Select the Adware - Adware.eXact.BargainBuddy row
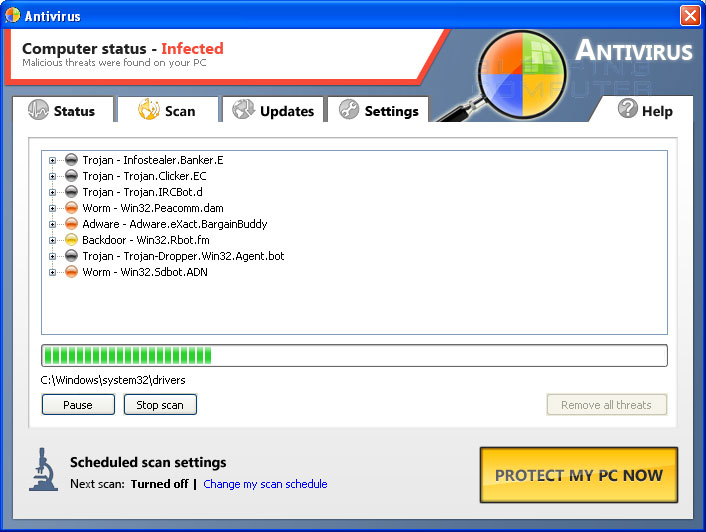 click(x=175, y=224)
